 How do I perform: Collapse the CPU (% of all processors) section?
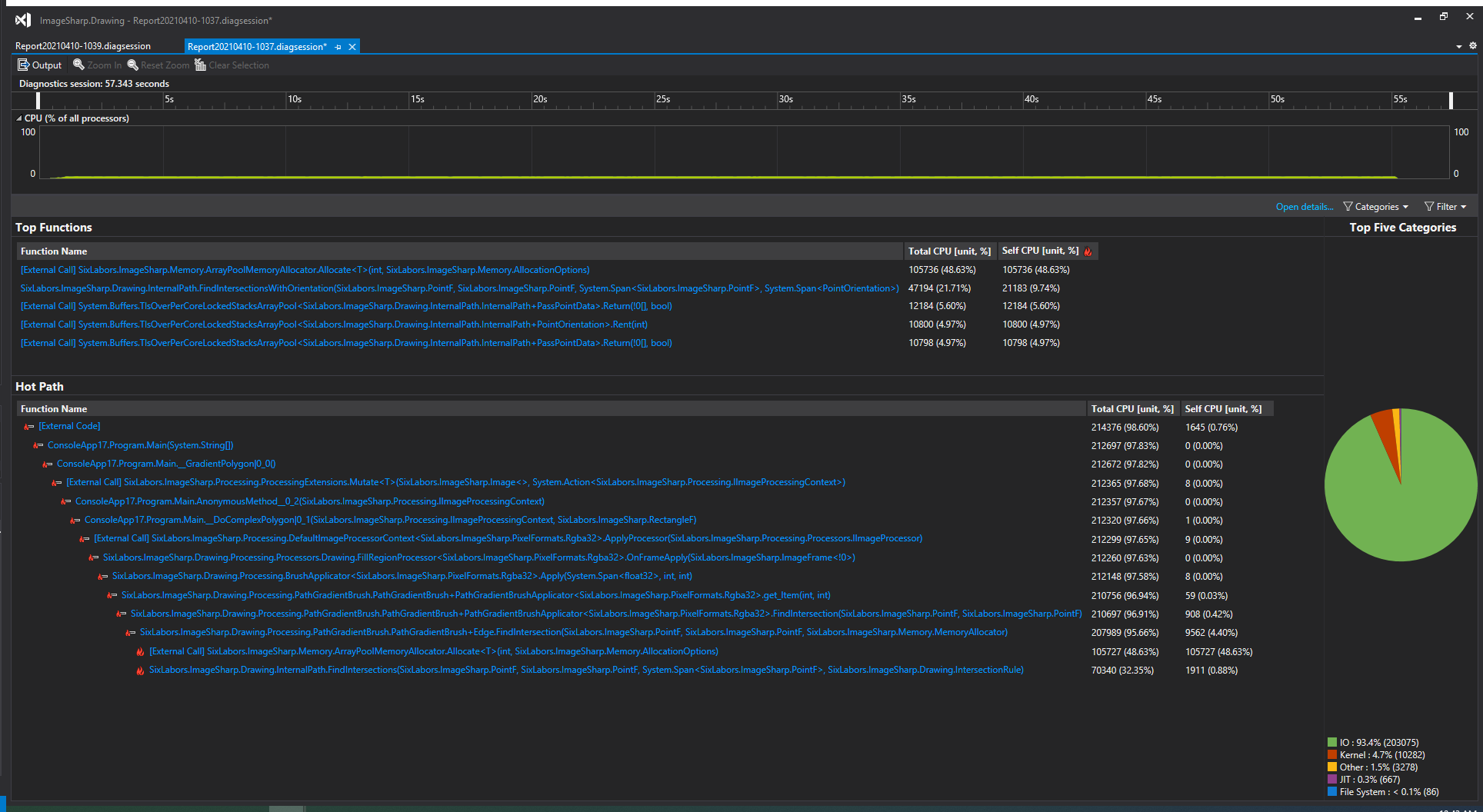click(18, 118)
